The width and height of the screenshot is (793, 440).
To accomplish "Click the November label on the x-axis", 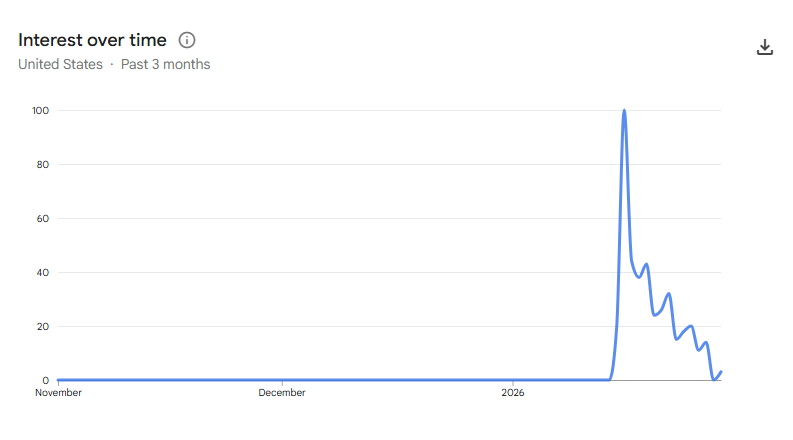I will (x=58, y=393).
